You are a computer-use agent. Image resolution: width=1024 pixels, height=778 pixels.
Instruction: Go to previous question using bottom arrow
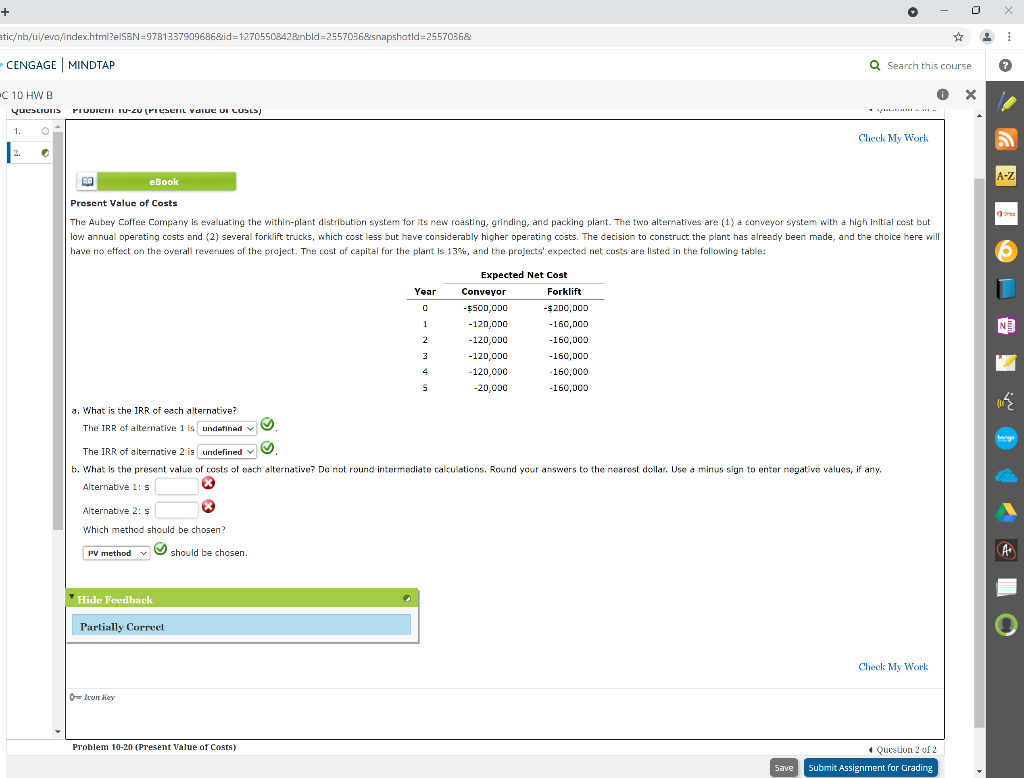[871, 750]
